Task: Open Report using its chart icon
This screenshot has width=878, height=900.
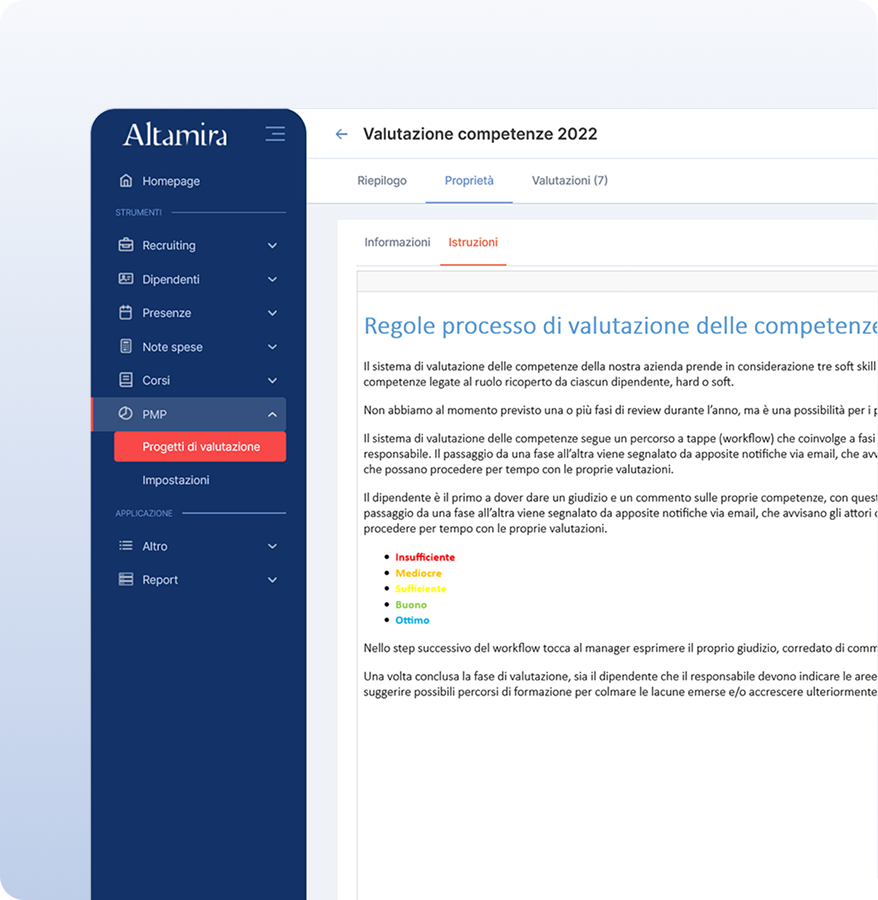Action: point(125,579)
